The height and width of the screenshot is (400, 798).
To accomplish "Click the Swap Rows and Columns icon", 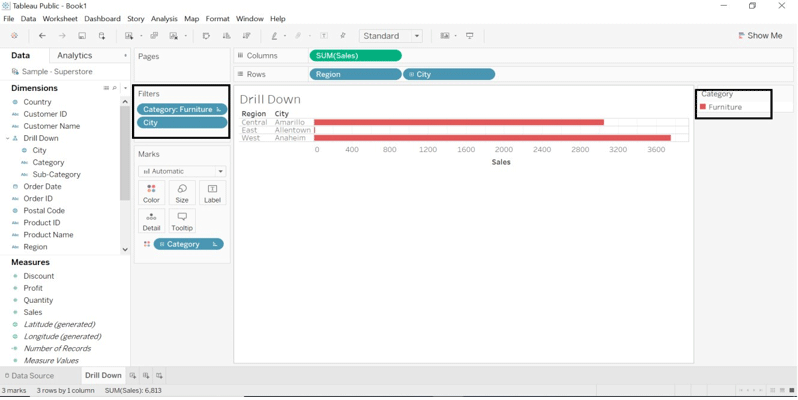I will pos(206,36).
